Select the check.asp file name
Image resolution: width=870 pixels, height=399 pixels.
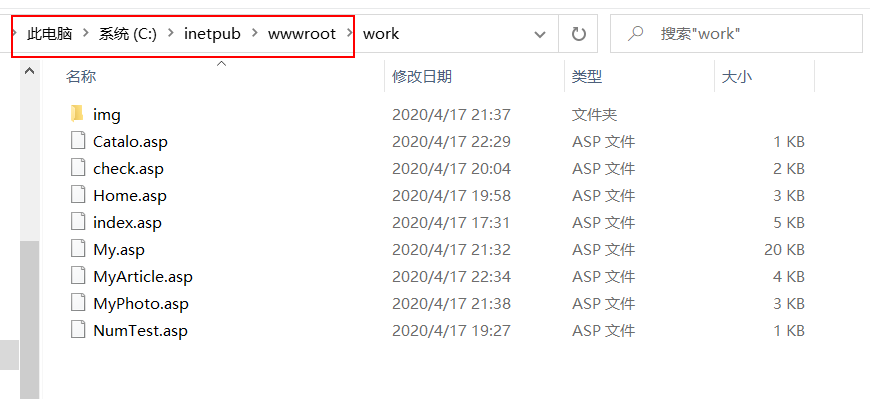128,169
